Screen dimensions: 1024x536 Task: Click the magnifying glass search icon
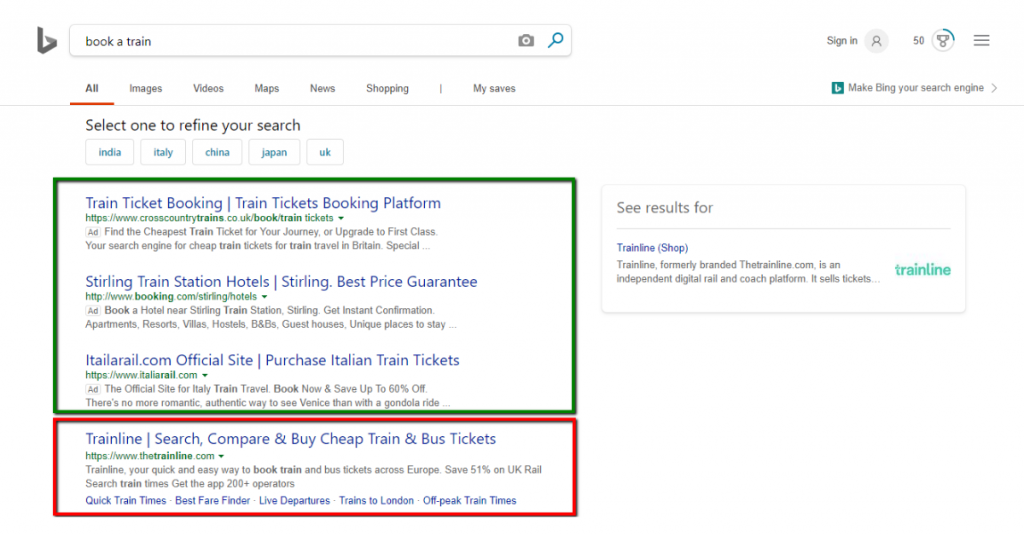tap(555, 40)
